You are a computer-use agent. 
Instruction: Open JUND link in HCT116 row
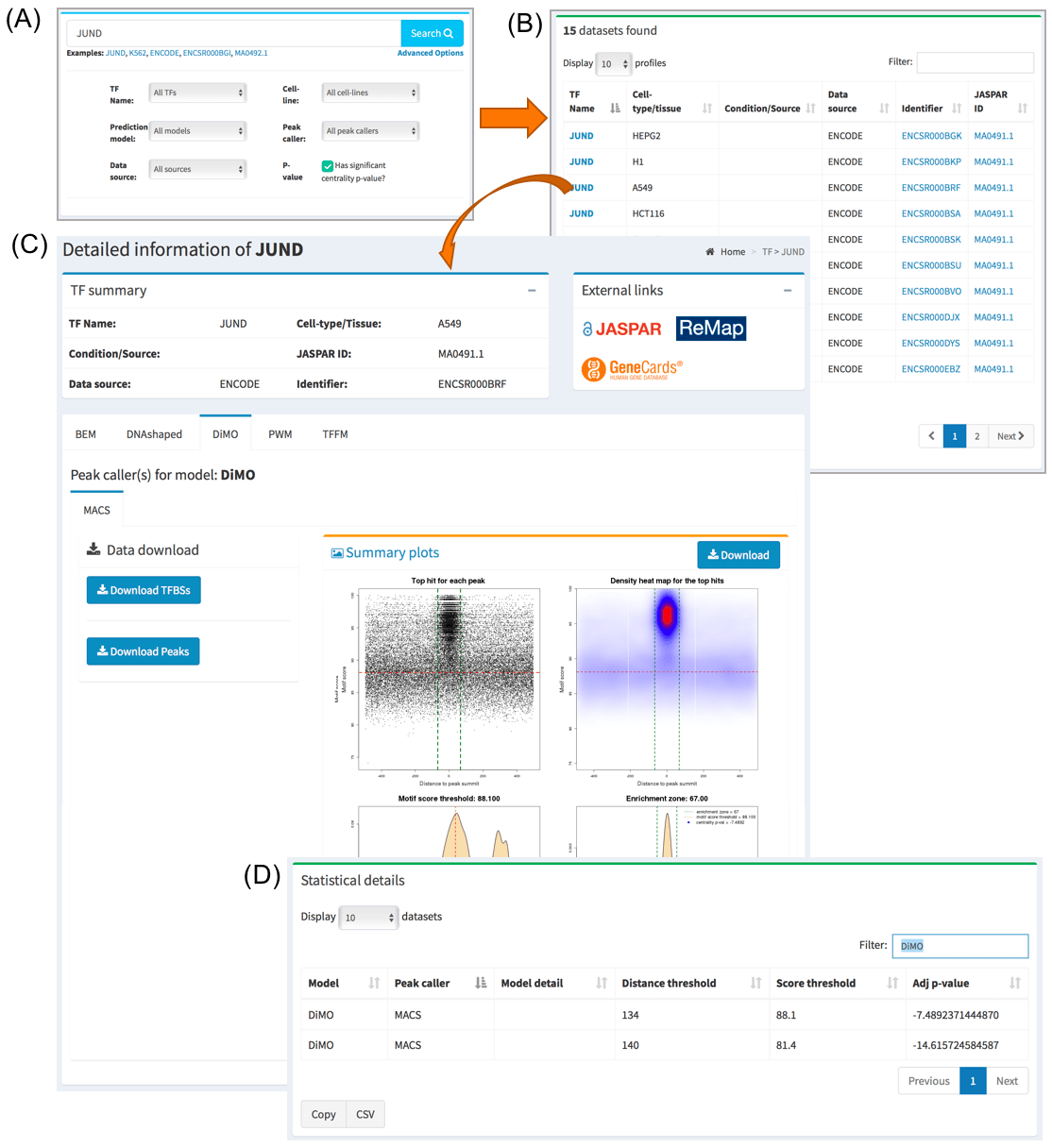(582, 213)
